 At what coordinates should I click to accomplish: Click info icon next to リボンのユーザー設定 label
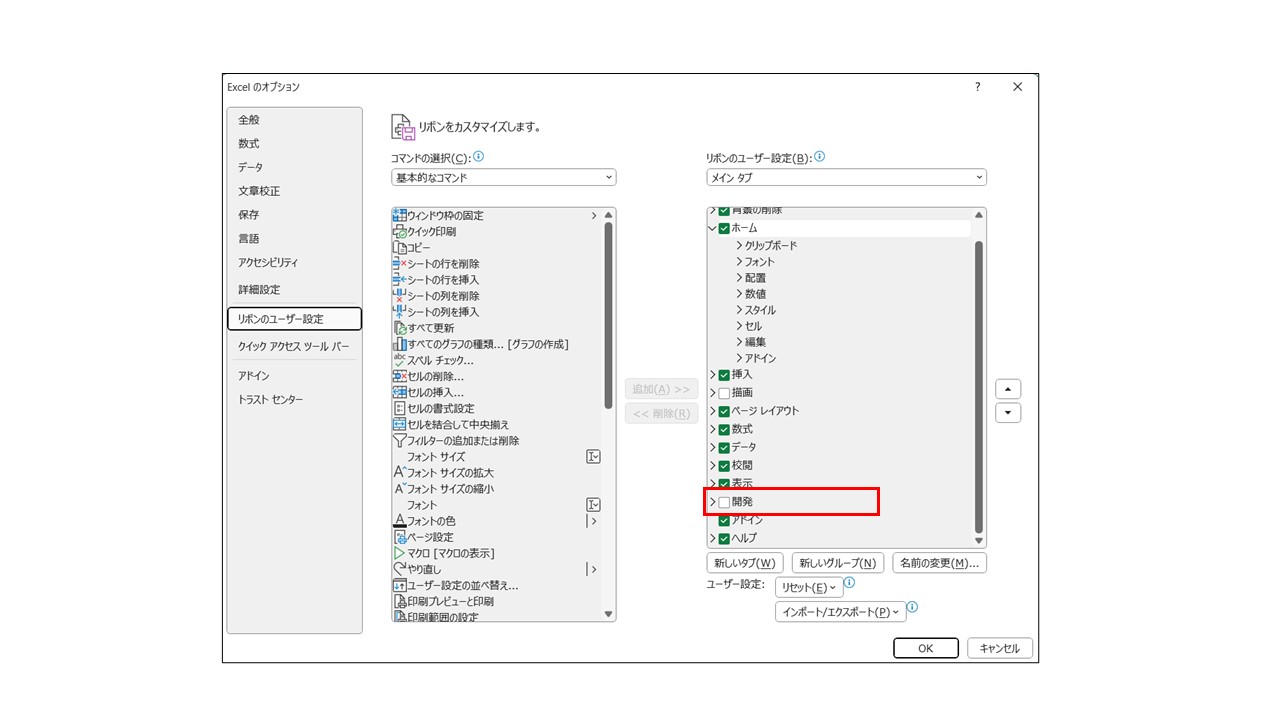point(819,157)
